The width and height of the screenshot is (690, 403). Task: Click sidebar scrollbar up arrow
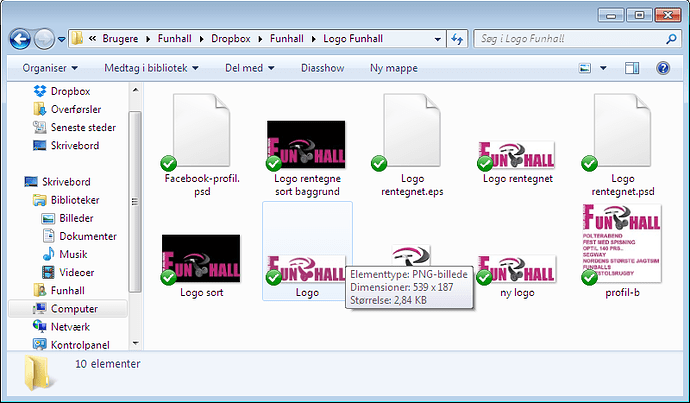coord(136,90)
